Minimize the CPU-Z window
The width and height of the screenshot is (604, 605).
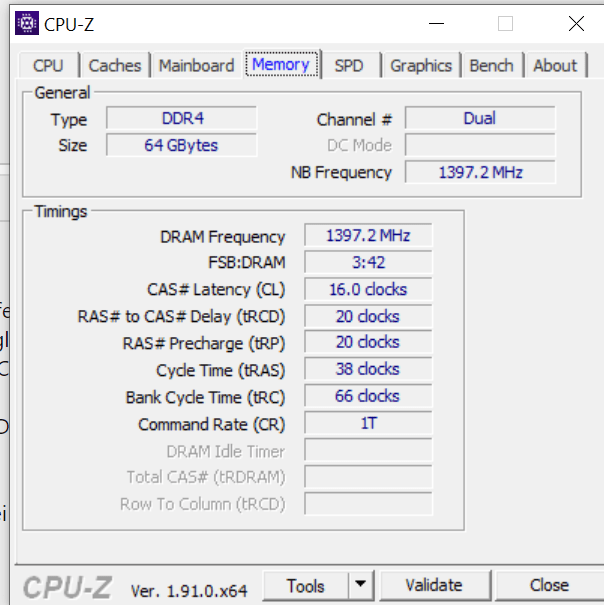pos(437,24)
